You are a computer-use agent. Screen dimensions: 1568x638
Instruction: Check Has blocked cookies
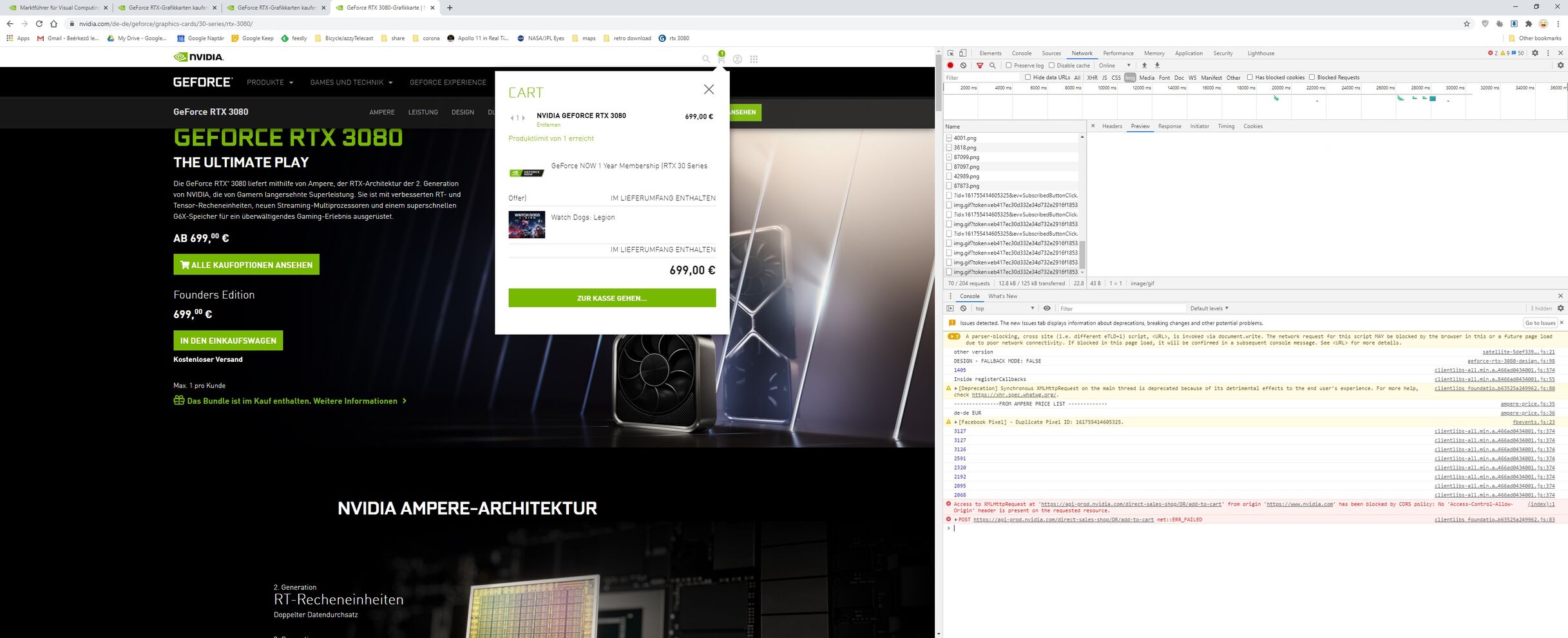pos(1250,77)
